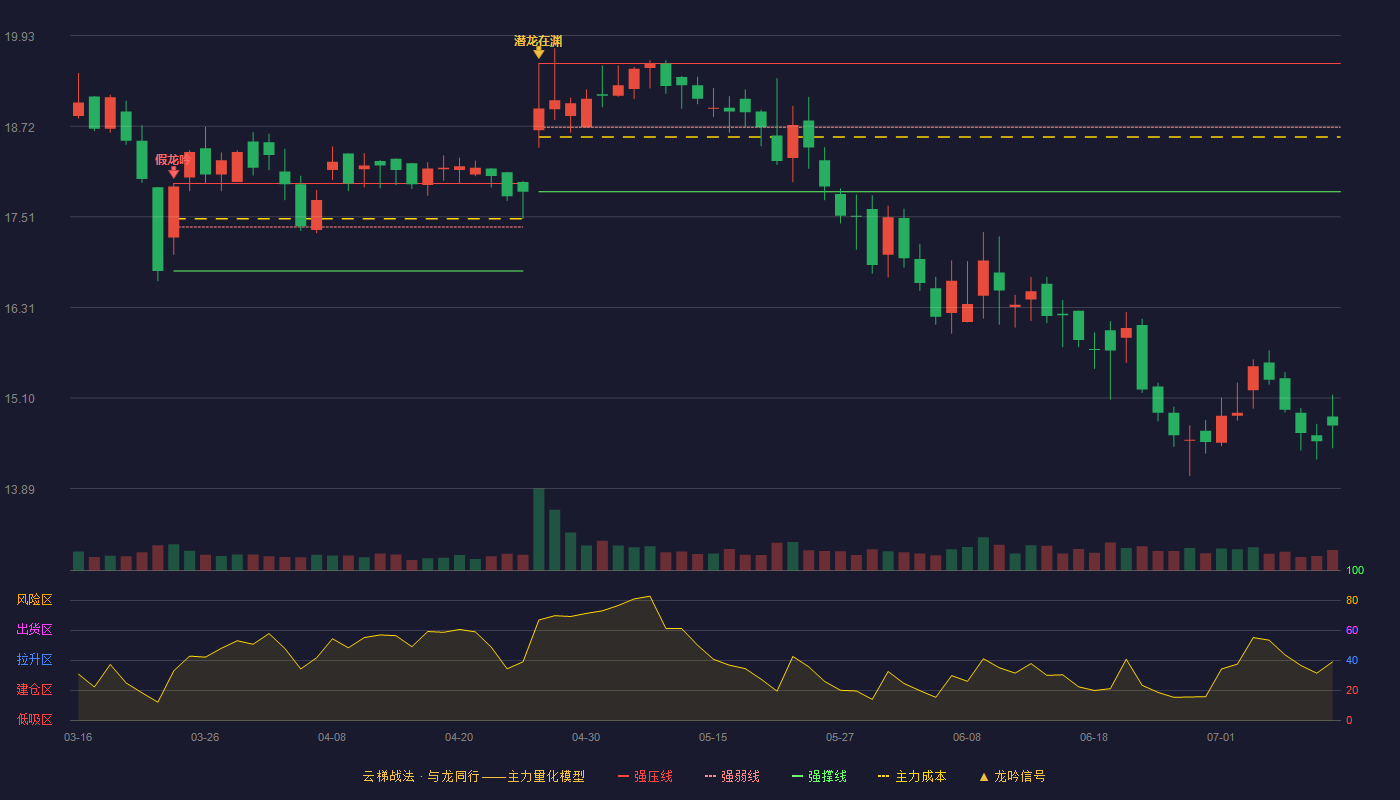The width and height of the screenshot is (1400, 800).
Task: Click the large green candle beside 假龙吟 marker
Action: (x=158, y=229)
